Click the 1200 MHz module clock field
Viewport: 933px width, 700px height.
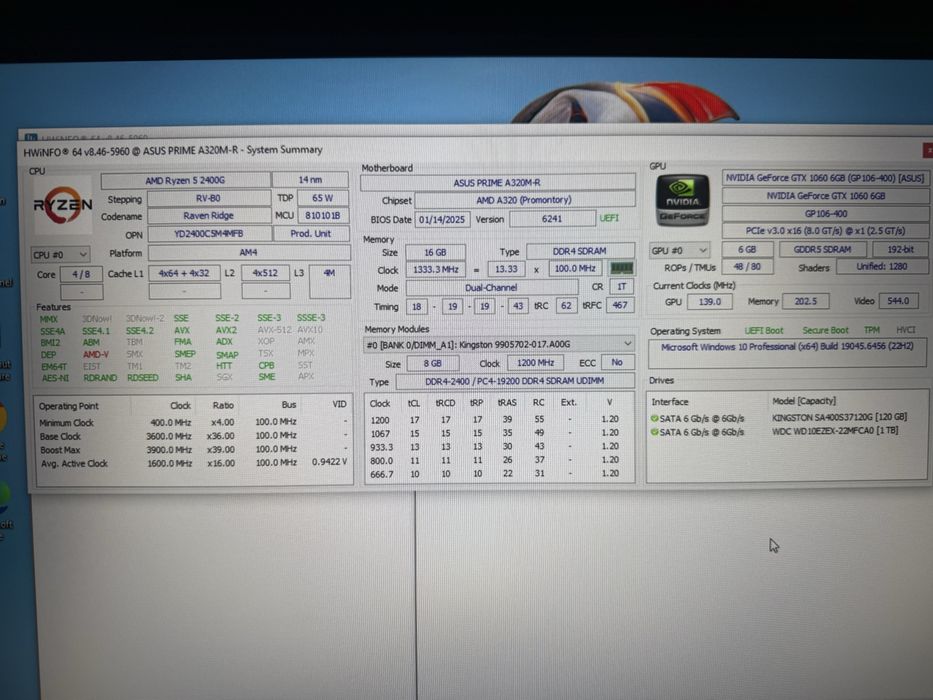(536, 362)
